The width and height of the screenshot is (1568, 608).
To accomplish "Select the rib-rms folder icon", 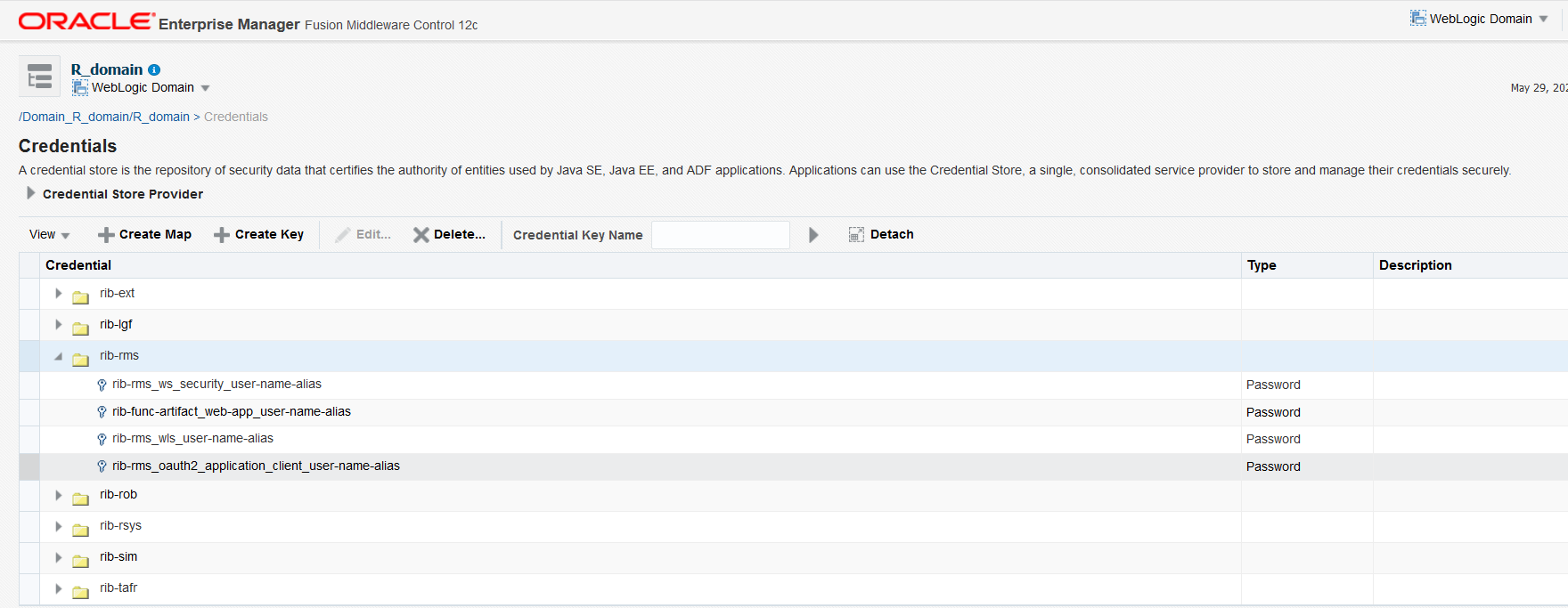I will tap(80, 359).
